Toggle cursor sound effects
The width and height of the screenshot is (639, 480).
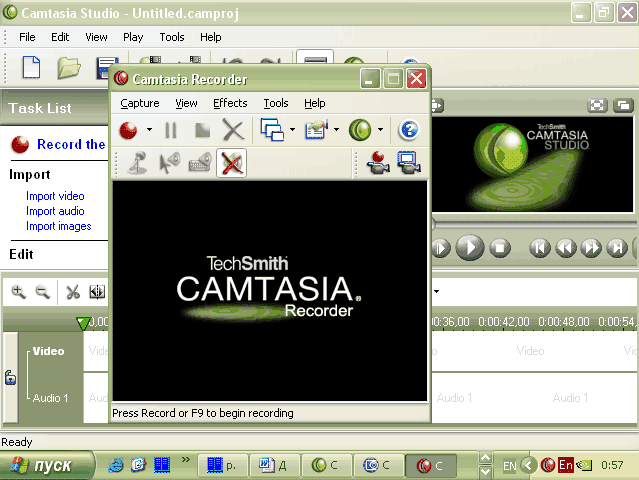click(x=170, y=163)
